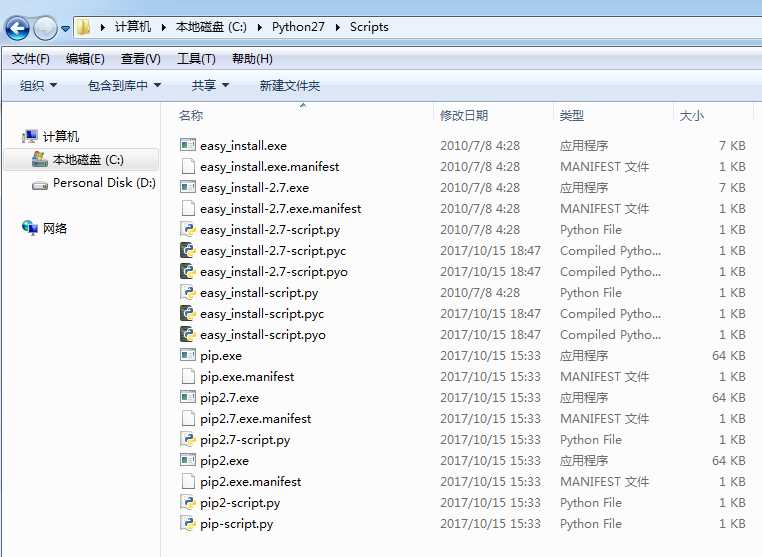Image resolution: width=762 pixels, height=557 pixels.
Task: Open the 编辑(E) menu
Action: 85,59
